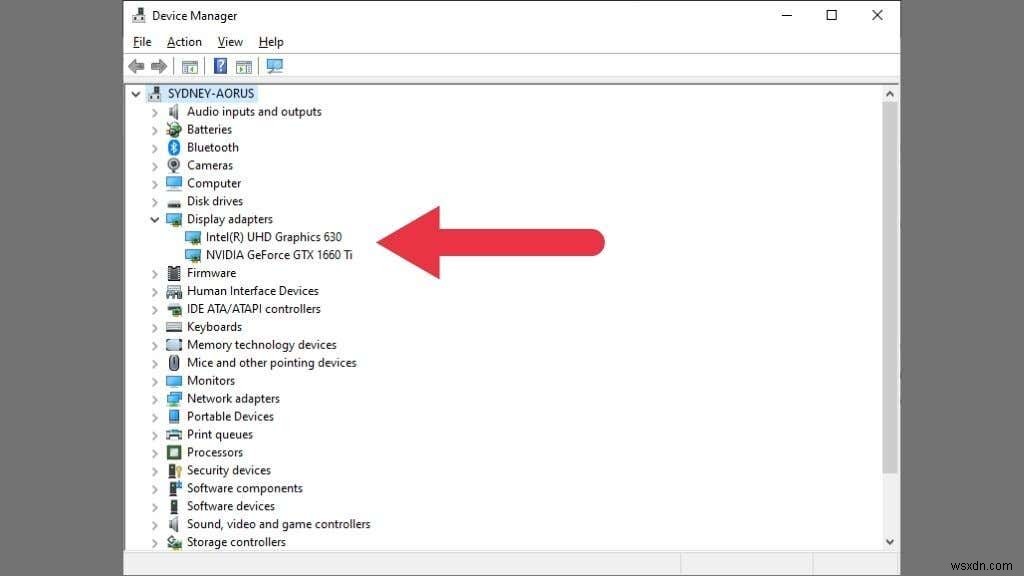Click the Security devices key icon
The width and height of the screenshot is (1024, 576).
pyautogui.click(x=174, y=470)
